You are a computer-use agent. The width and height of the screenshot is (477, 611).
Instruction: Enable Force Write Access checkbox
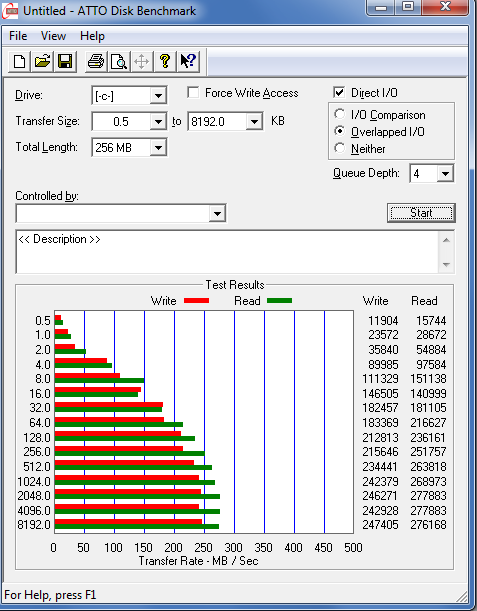193,93
